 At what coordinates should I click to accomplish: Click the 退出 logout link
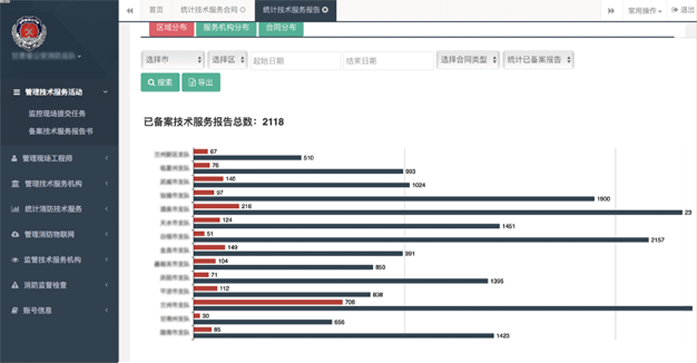tap(683, 10)
